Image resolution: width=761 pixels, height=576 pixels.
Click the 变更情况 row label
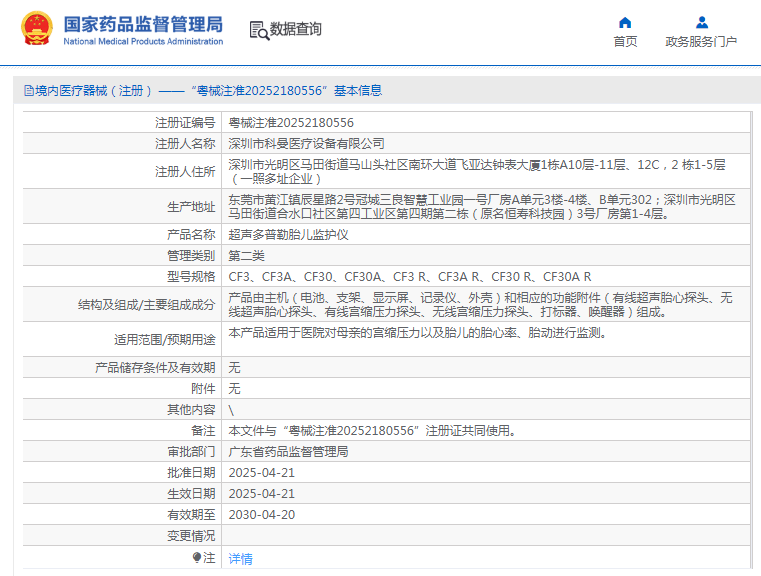(191, 536)
